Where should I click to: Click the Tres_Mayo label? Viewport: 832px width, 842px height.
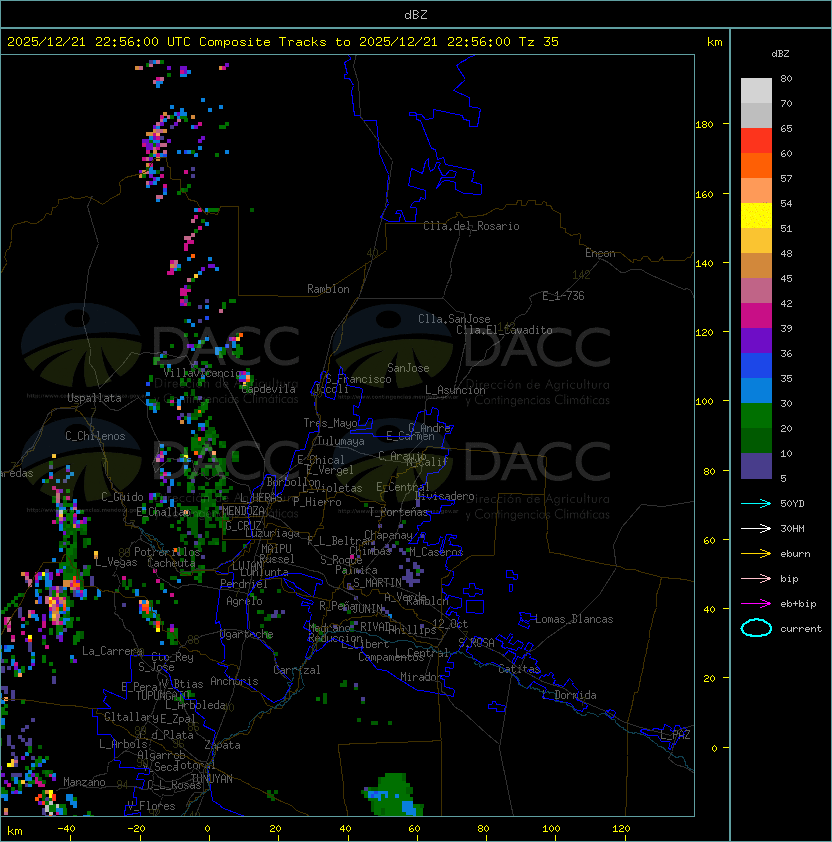click(x=330, y=423)
